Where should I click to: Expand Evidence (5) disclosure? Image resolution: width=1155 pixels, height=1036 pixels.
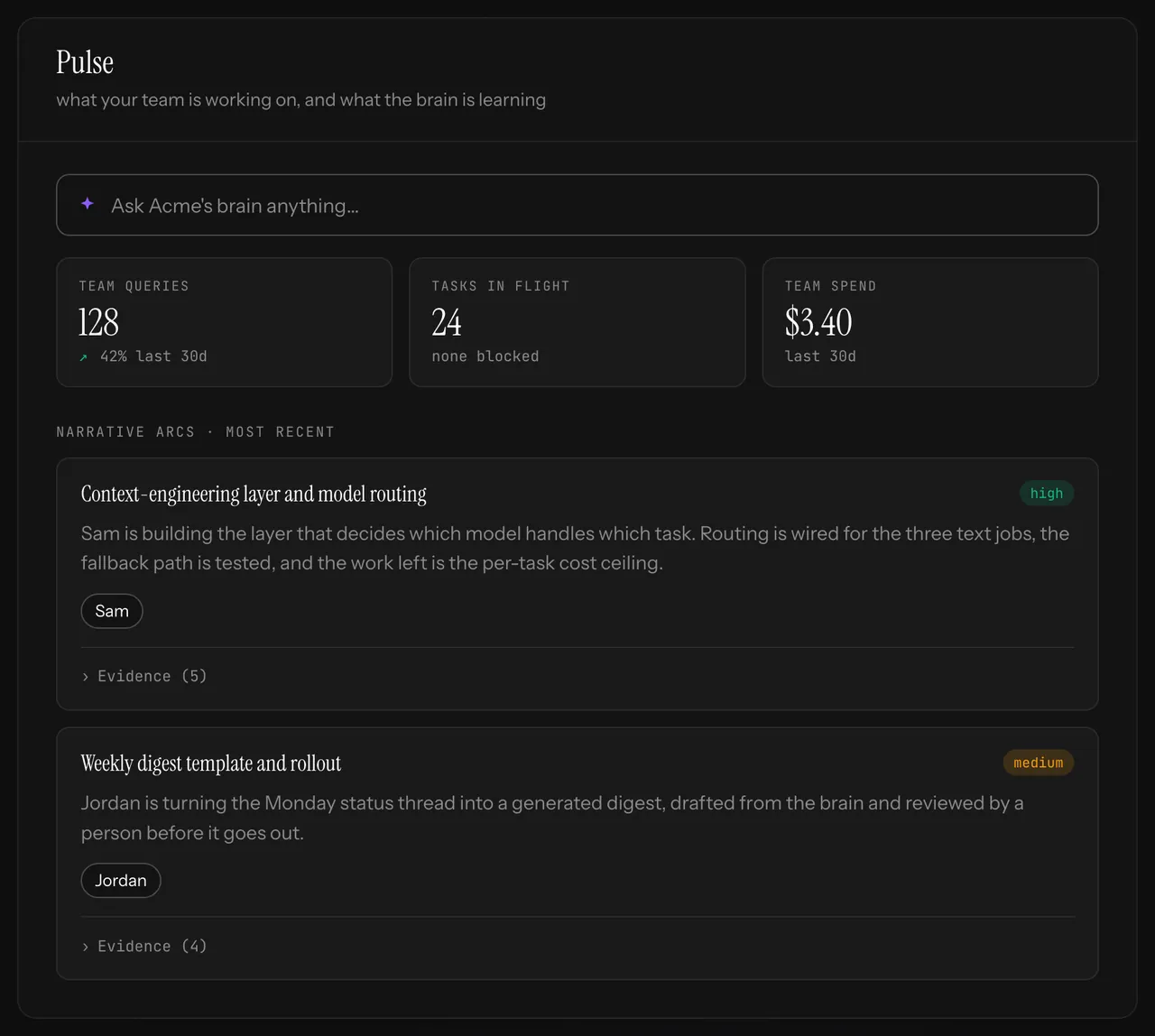pyautogui.click(x=144, y=676)
